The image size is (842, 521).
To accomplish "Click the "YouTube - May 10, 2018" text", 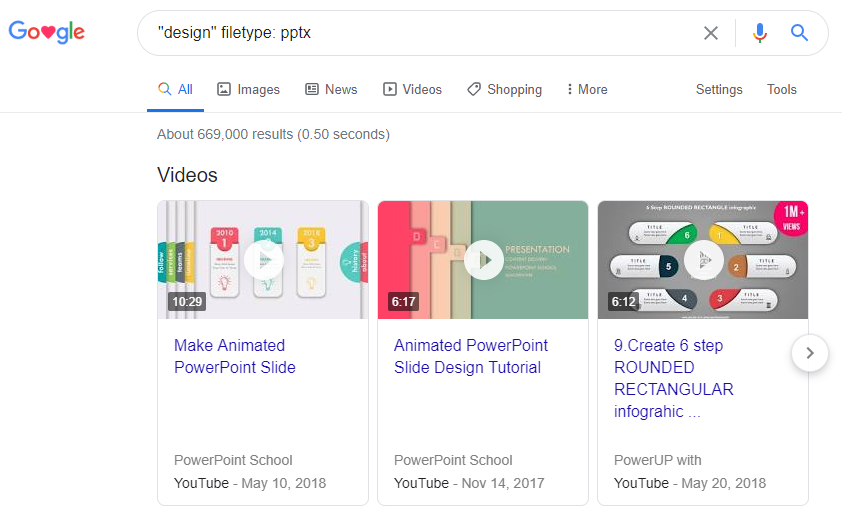I will point(250,483).
